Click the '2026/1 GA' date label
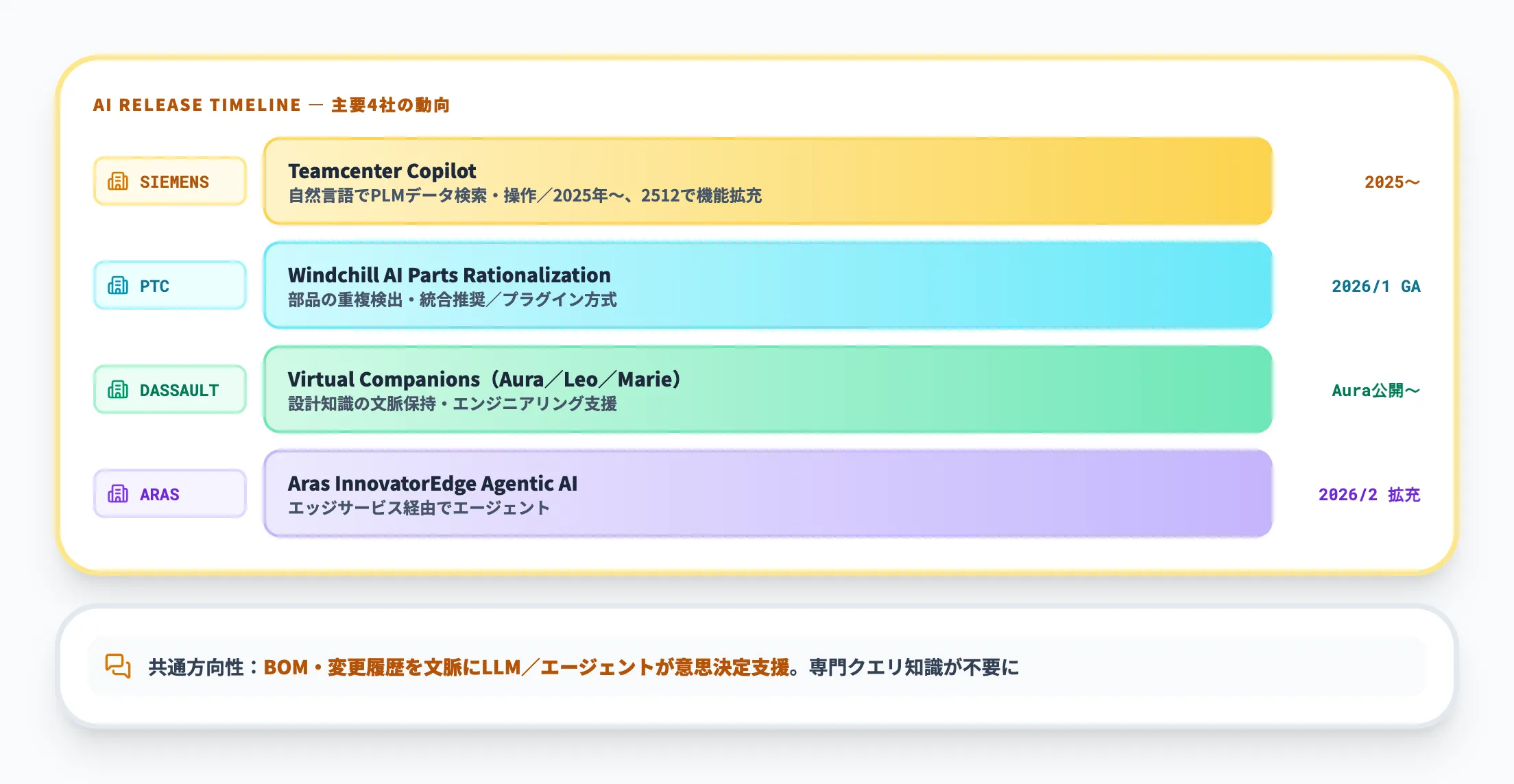The height and width of the screenshot is (784, 1514). [x=1376, y=286]
